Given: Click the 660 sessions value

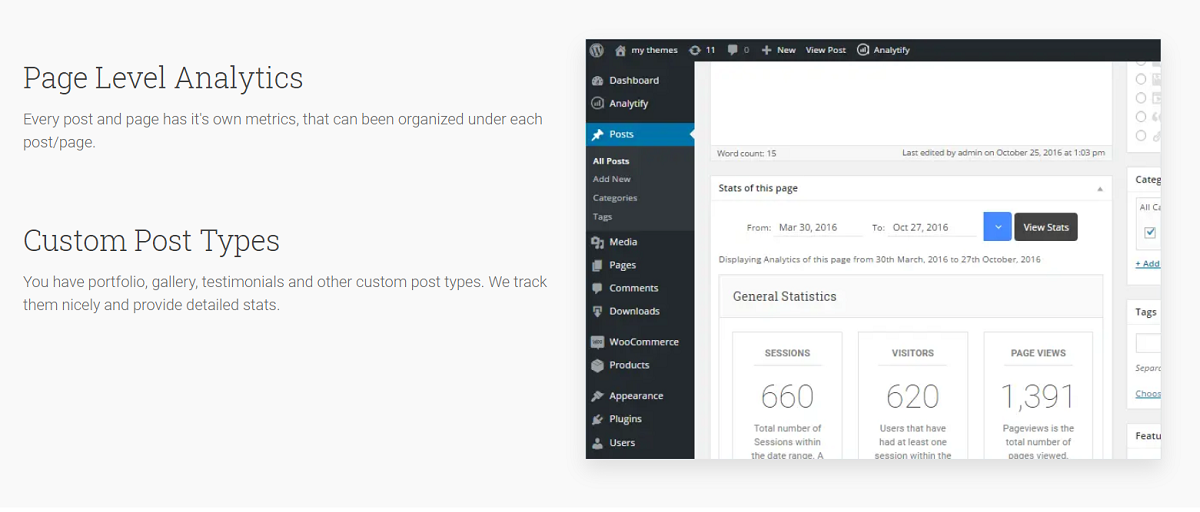Looking at the screenshot, I should (788, 397).
